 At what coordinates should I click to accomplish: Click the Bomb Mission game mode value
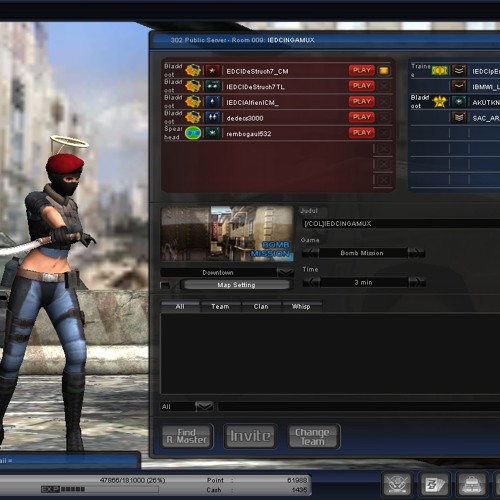pos(362,253)
